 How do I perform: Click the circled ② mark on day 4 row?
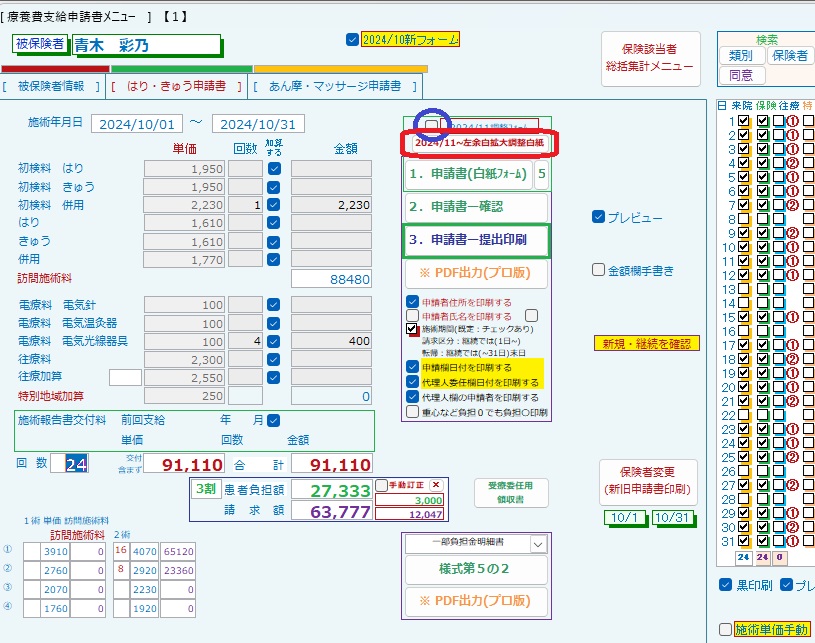pos(792,163)
